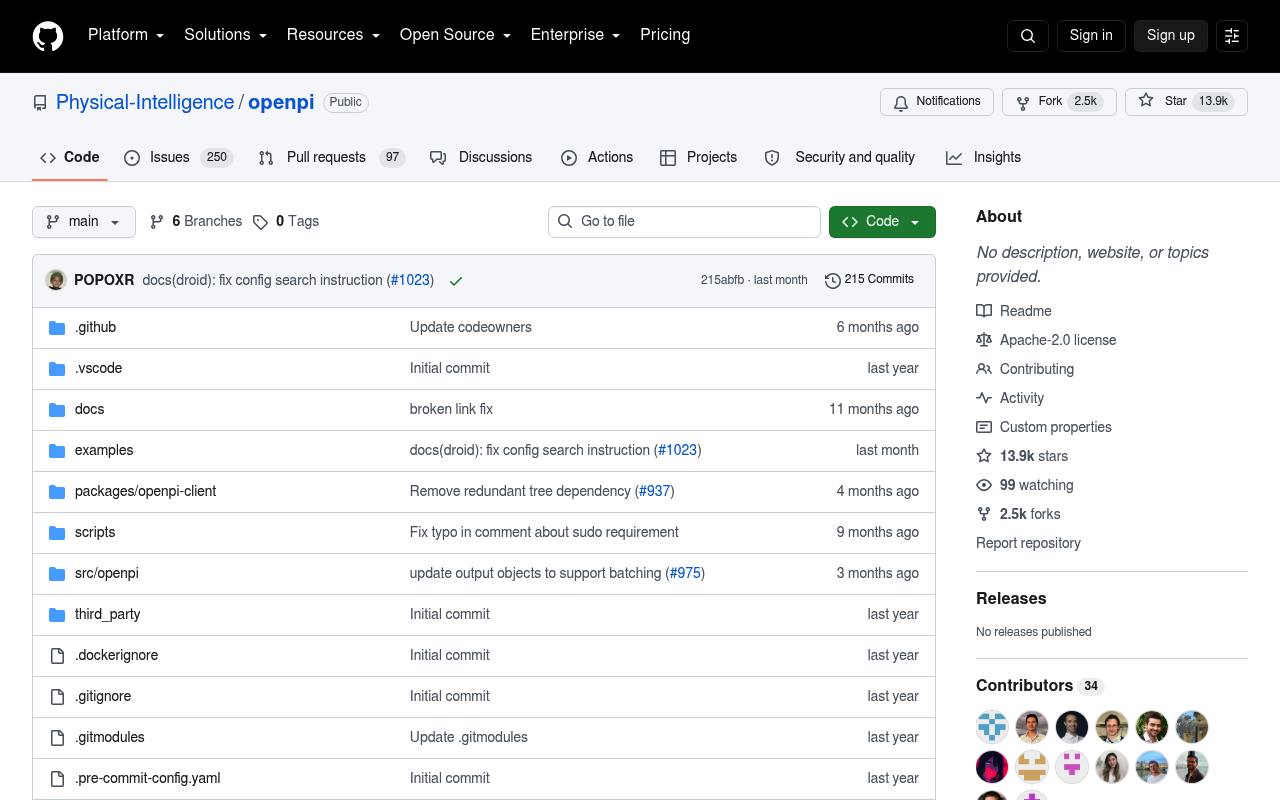The image size is (1280, 800).
Task: Open the 'Update codeowners' commit message
Action: 470,327
